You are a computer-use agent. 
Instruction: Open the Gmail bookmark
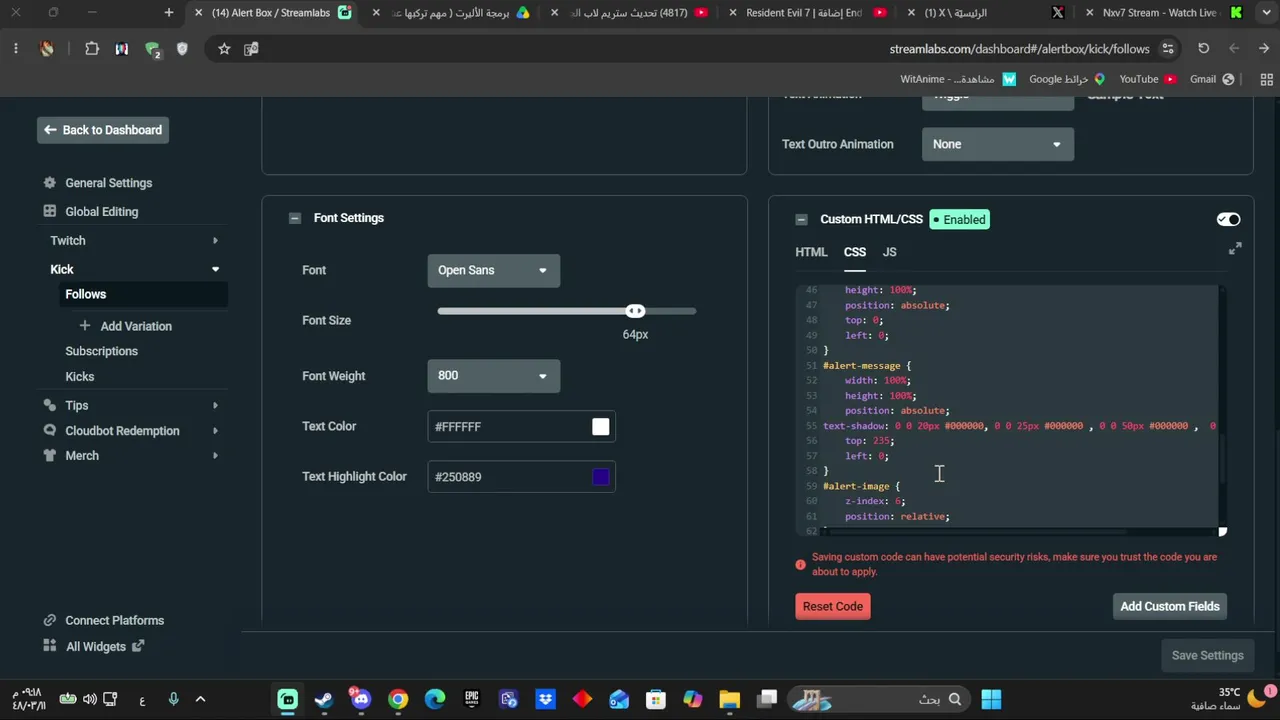1212,79
